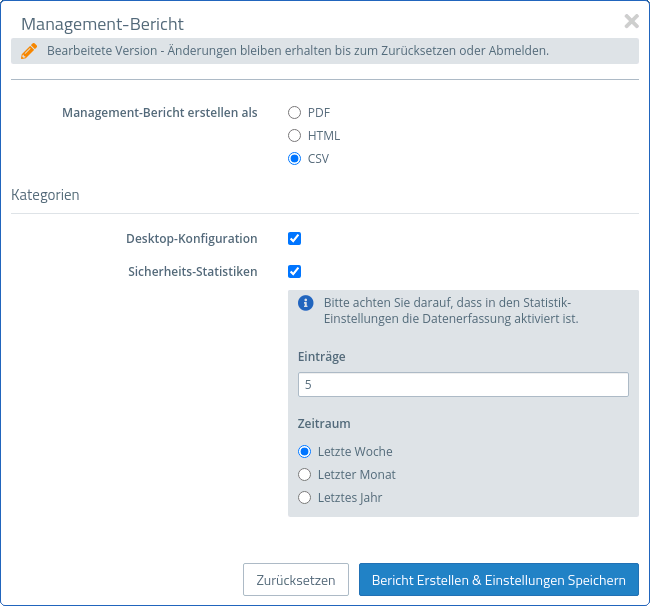Click the Bearbeitete Version notice text

point(297,51)
